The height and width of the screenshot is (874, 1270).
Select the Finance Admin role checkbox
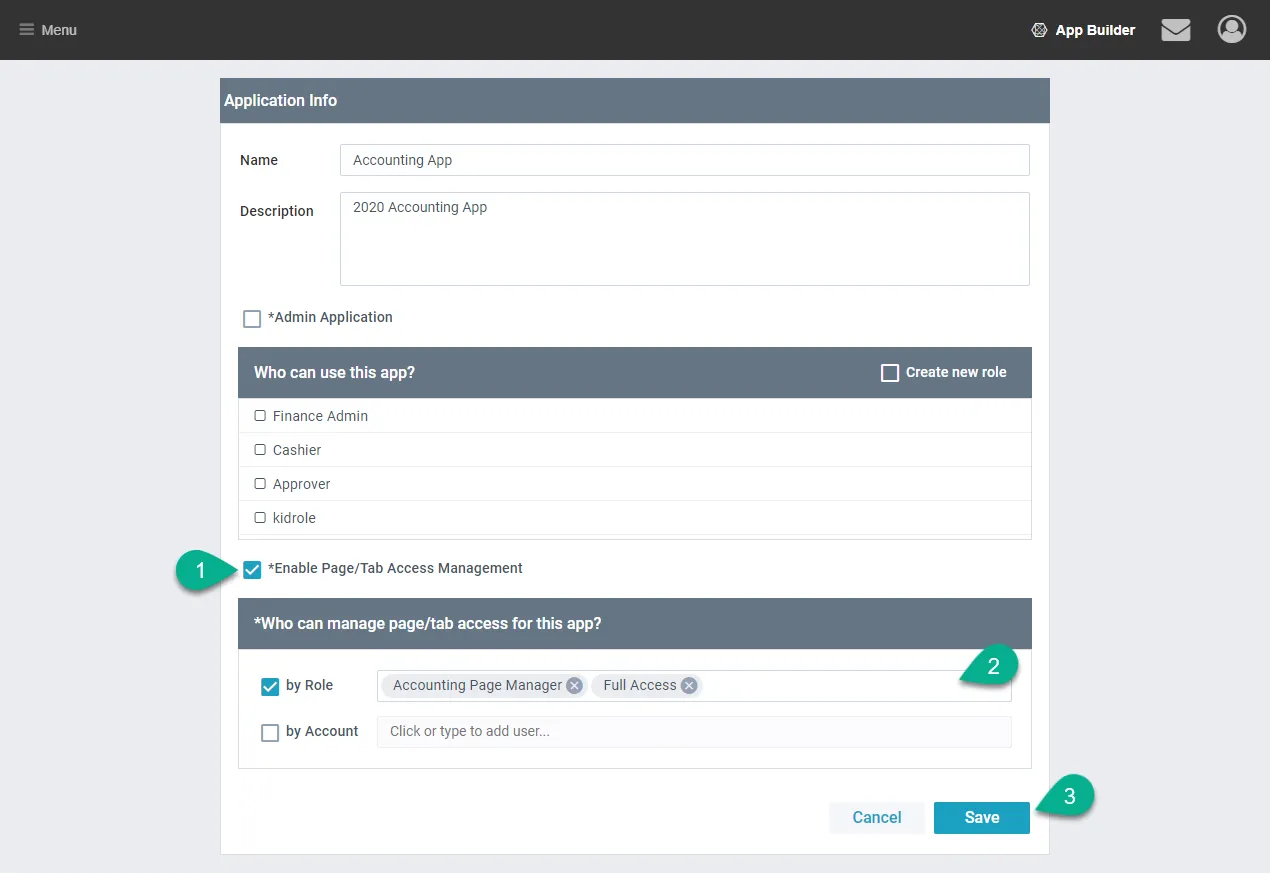click(260, 416)
